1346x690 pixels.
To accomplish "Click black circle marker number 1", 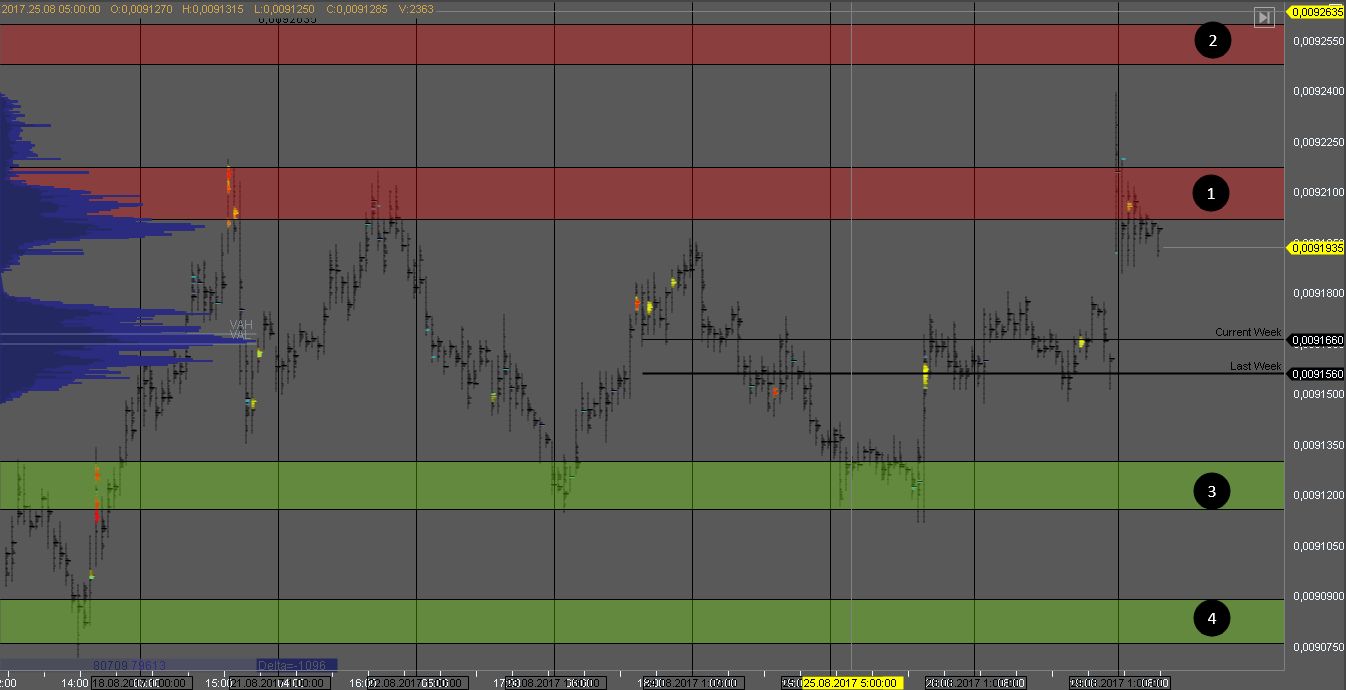I will 1211,193.
